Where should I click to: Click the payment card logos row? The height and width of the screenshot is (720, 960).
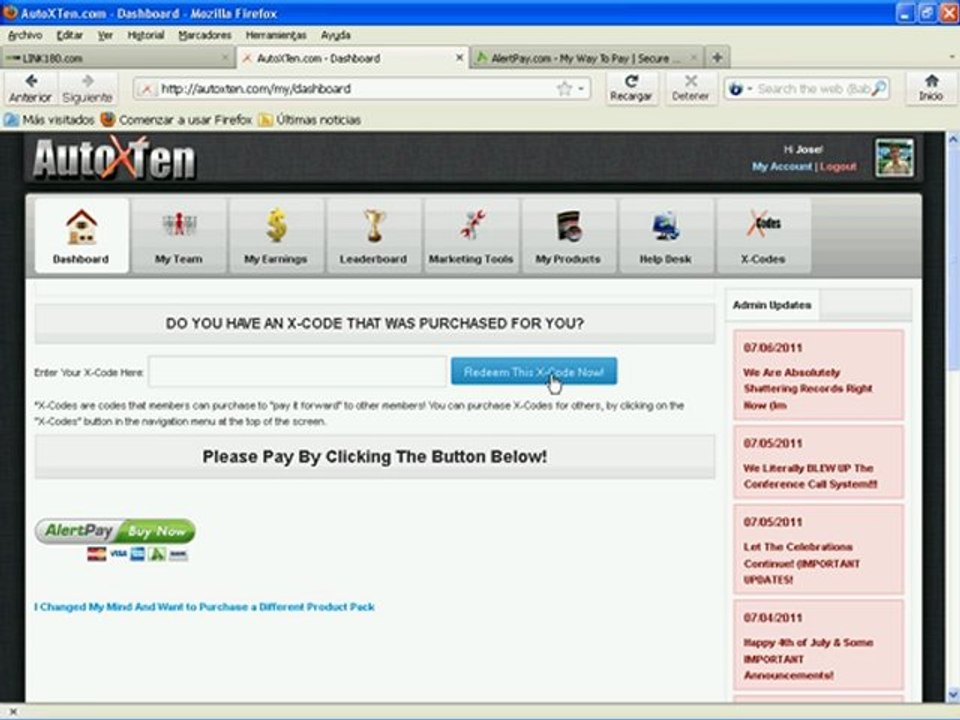pos(137,554)
